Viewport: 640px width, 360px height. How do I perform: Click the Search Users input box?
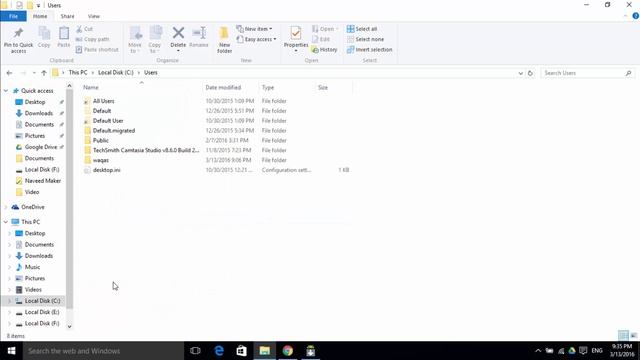(588, 73)
